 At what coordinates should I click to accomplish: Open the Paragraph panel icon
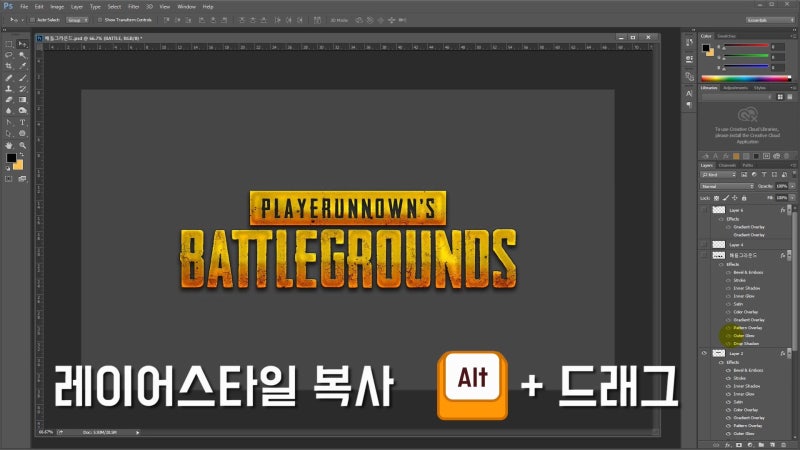click(x=689, y=105)
